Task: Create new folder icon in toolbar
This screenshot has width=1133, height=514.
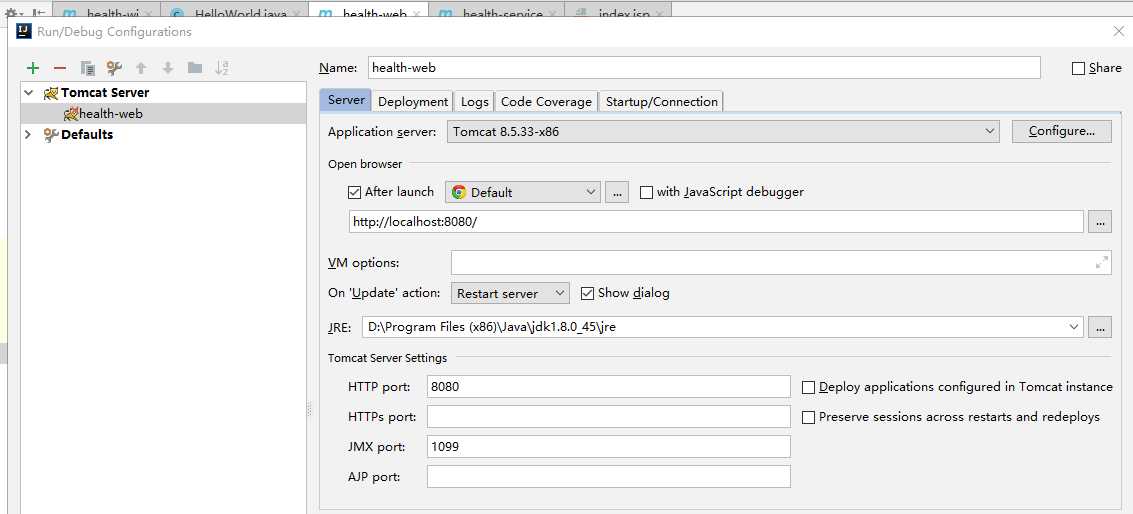Action: (x=195, y=68)
